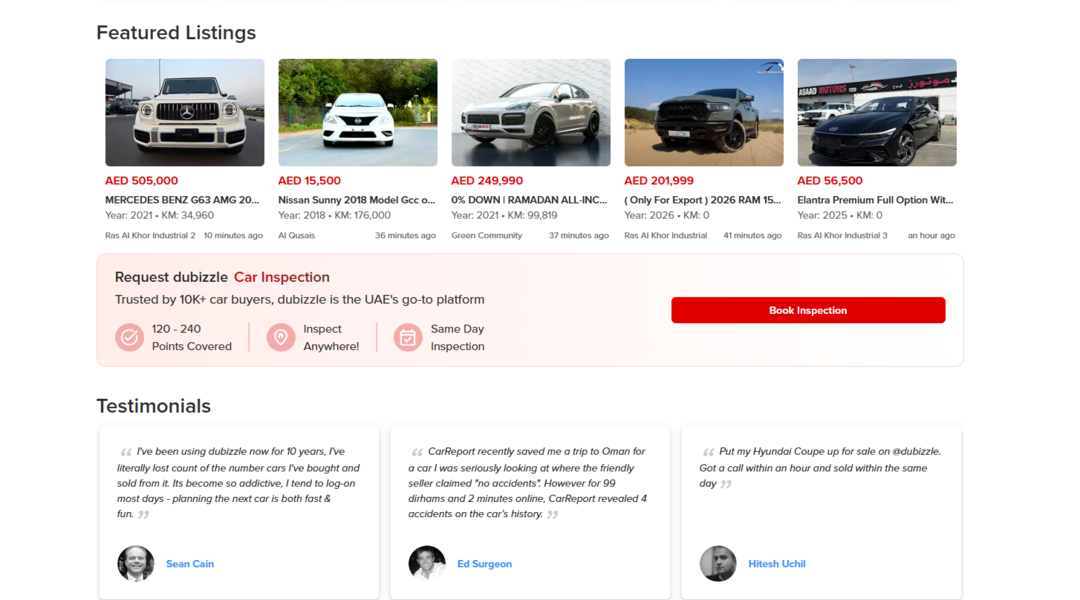The width and height of the screenshot is (1080, 600).
Task: Click the Sean Cain name link
Action: coord(190,564)
